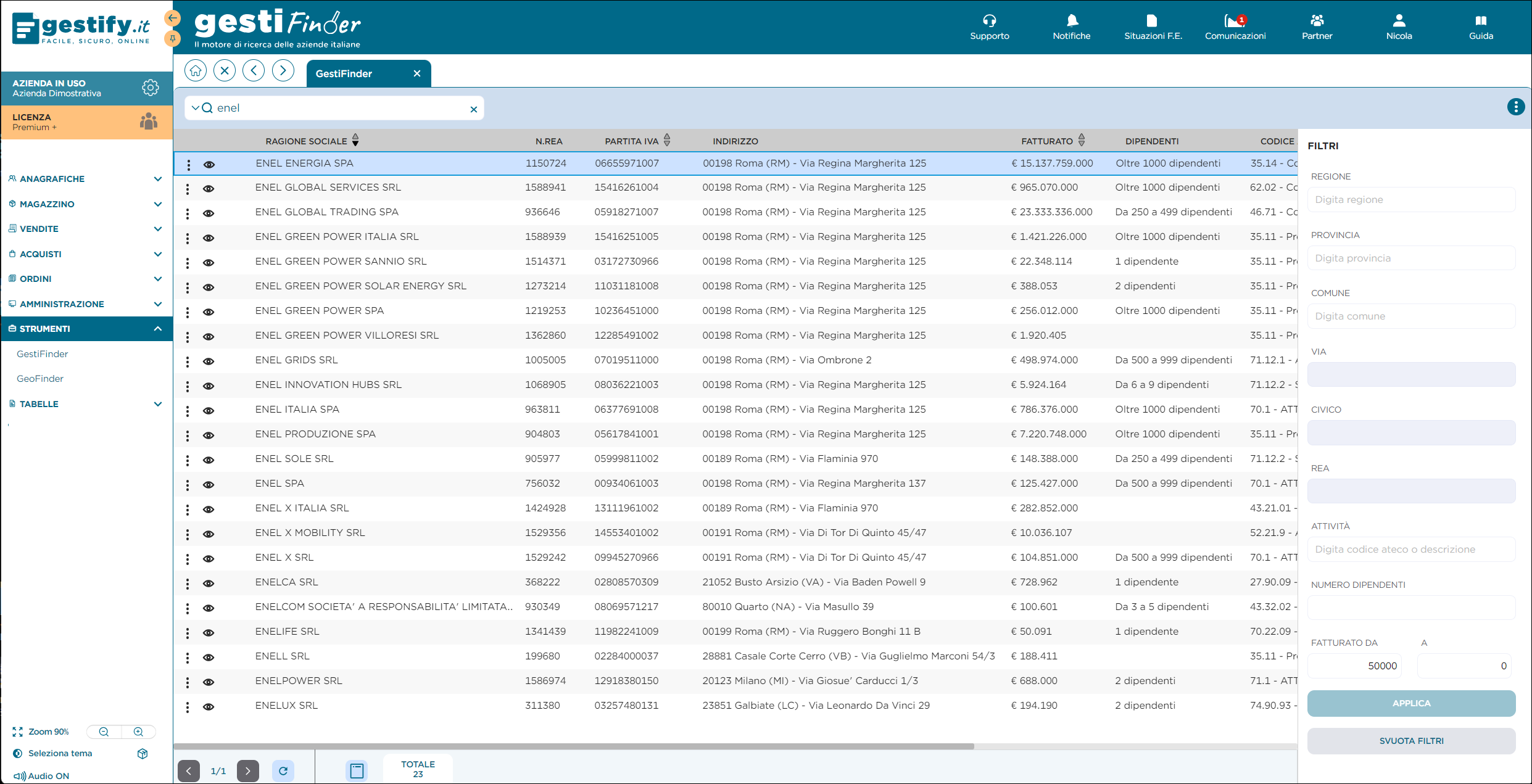Open Nicola user profile
Viewport: 1532px width, 784px height.
[x=1399, y=21]
